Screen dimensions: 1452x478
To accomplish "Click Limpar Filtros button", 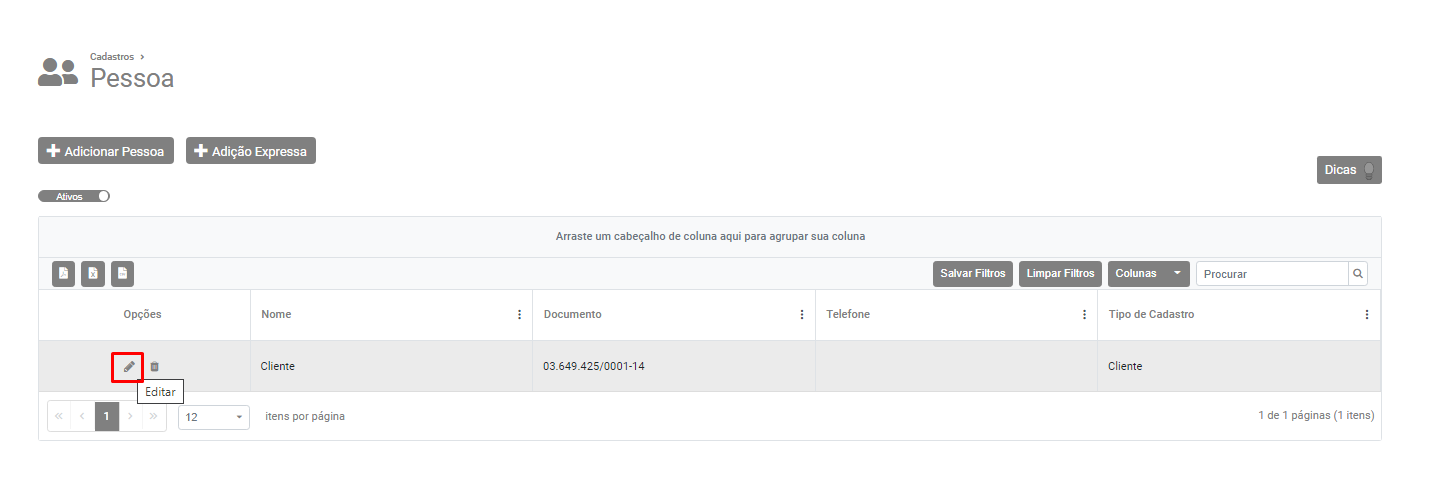I will pos(1061,273).
